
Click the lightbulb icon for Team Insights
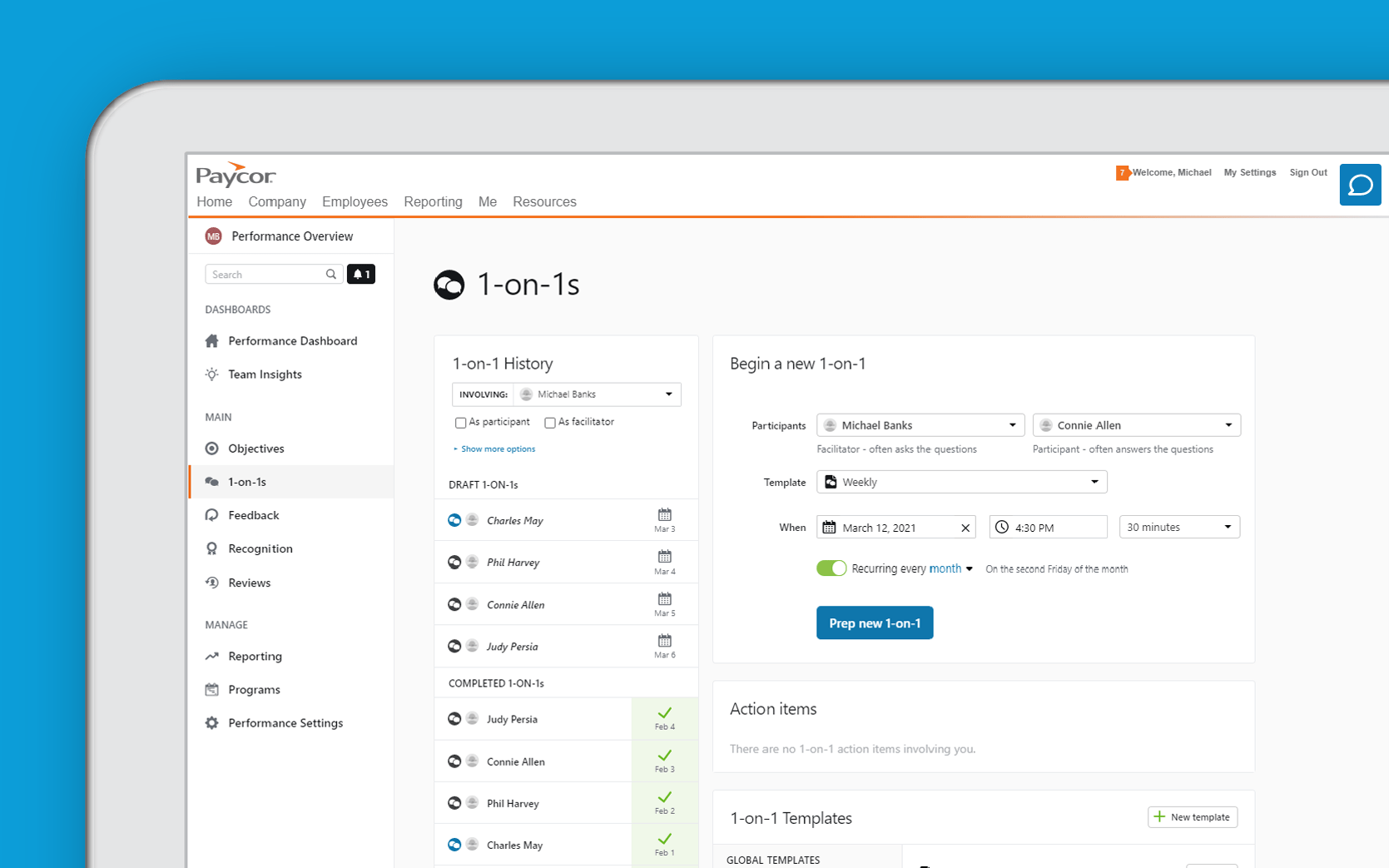click(212, 374)
